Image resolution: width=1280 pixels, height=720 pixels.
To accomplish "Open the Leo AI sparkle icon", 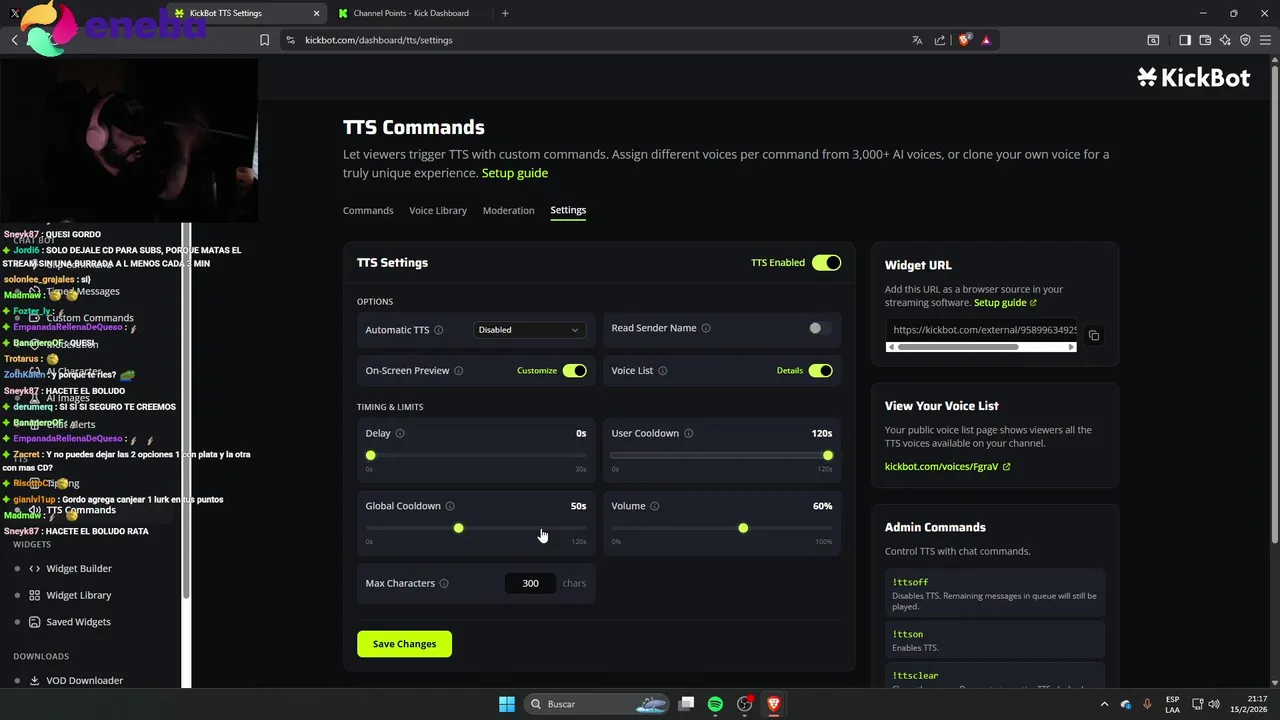I will point(1225,40).
